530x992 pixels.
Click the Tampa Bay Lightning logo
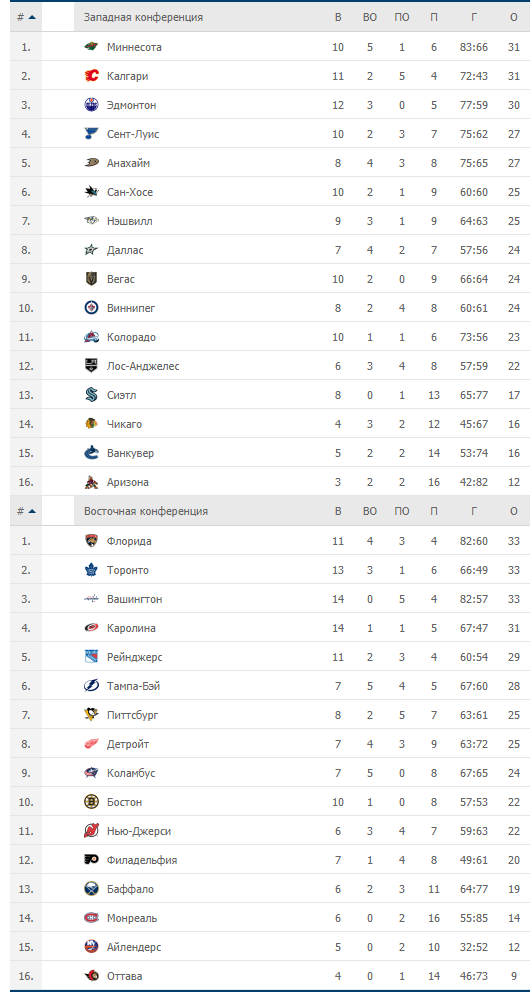tap(92, 686)
